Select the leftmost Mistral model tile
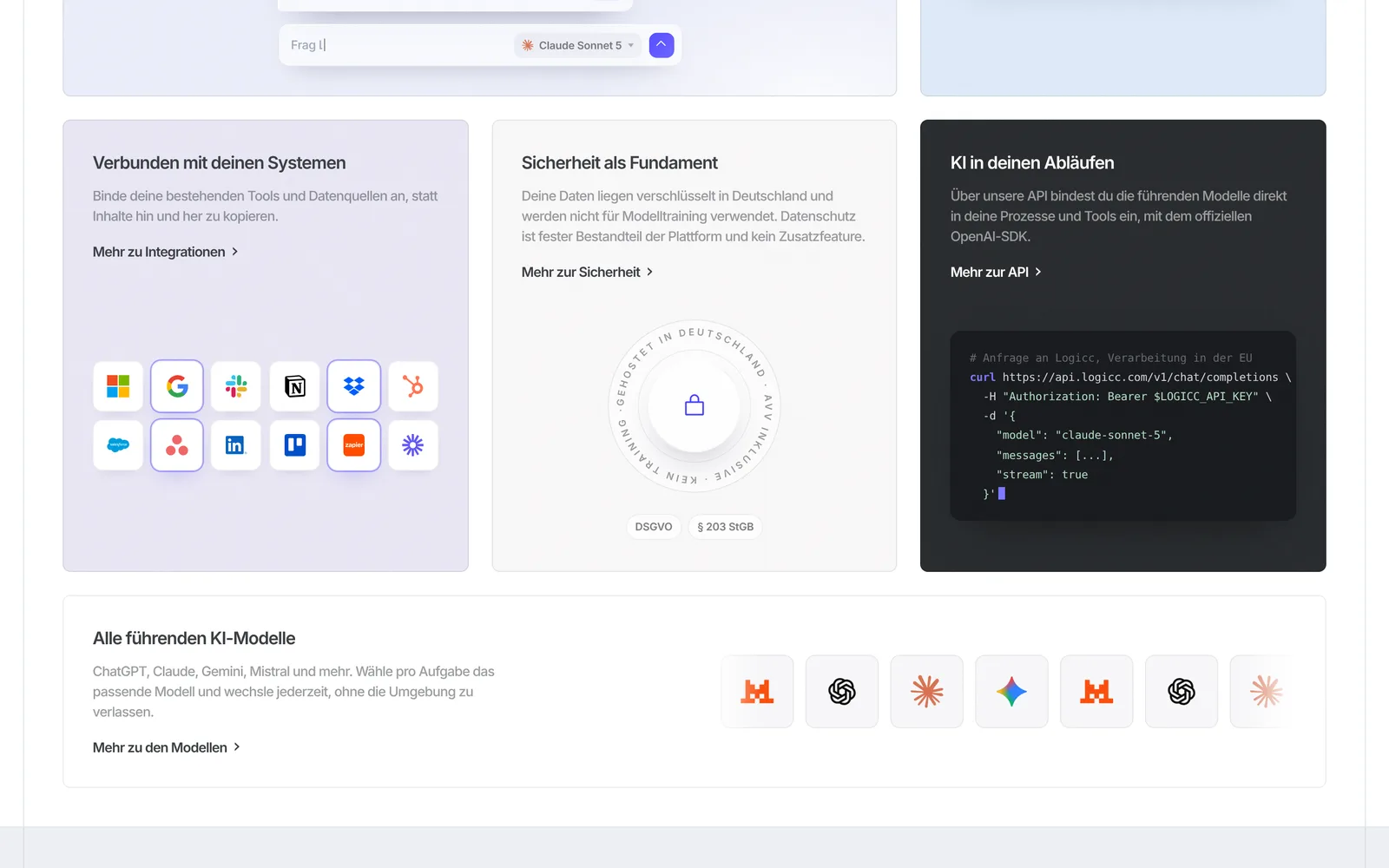The image size is (1389, 868). click(757, 692)
